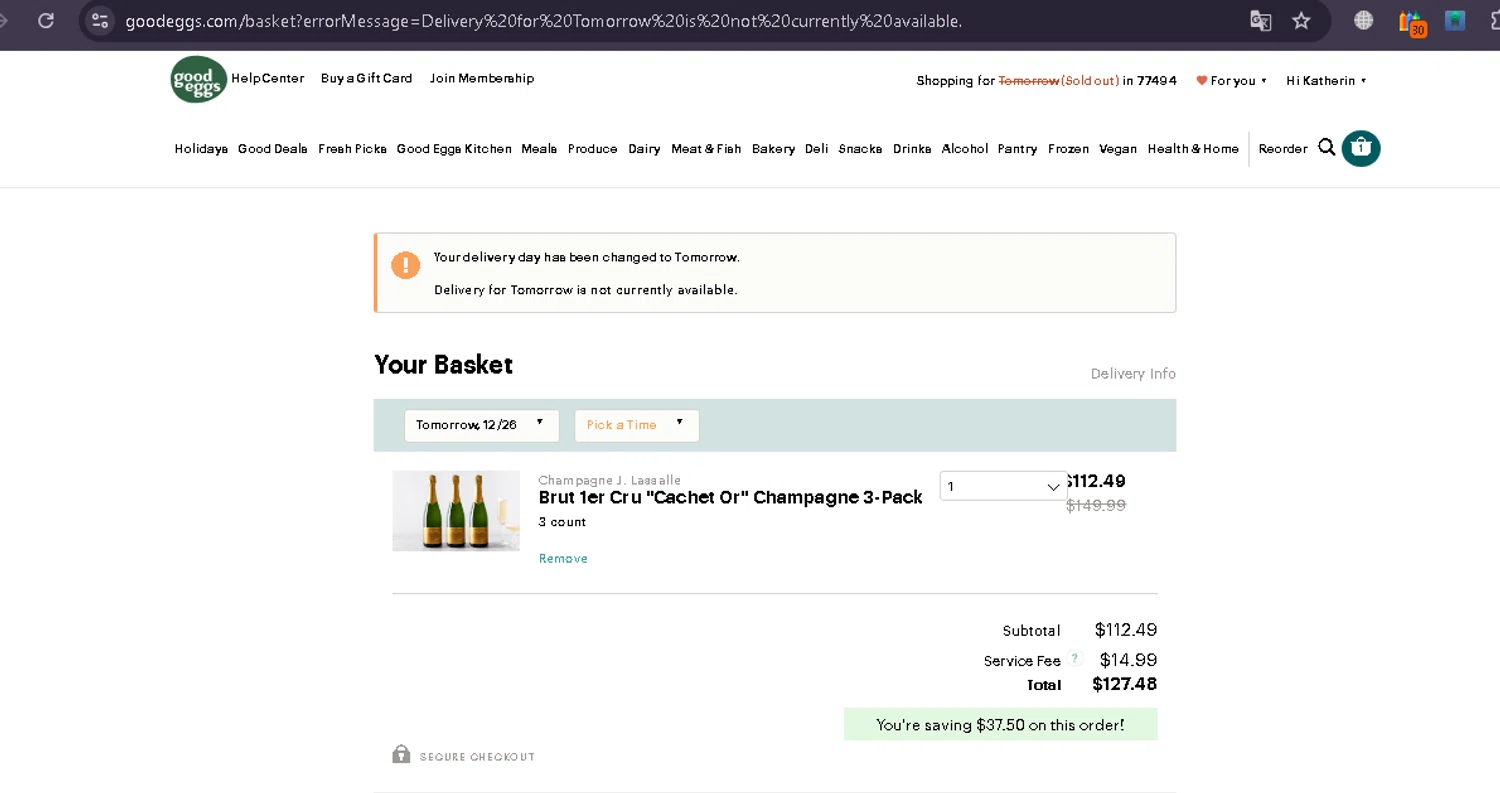Click the site info icon in address bar
This screenshot has width=1500, height=793.
[99, 20]
